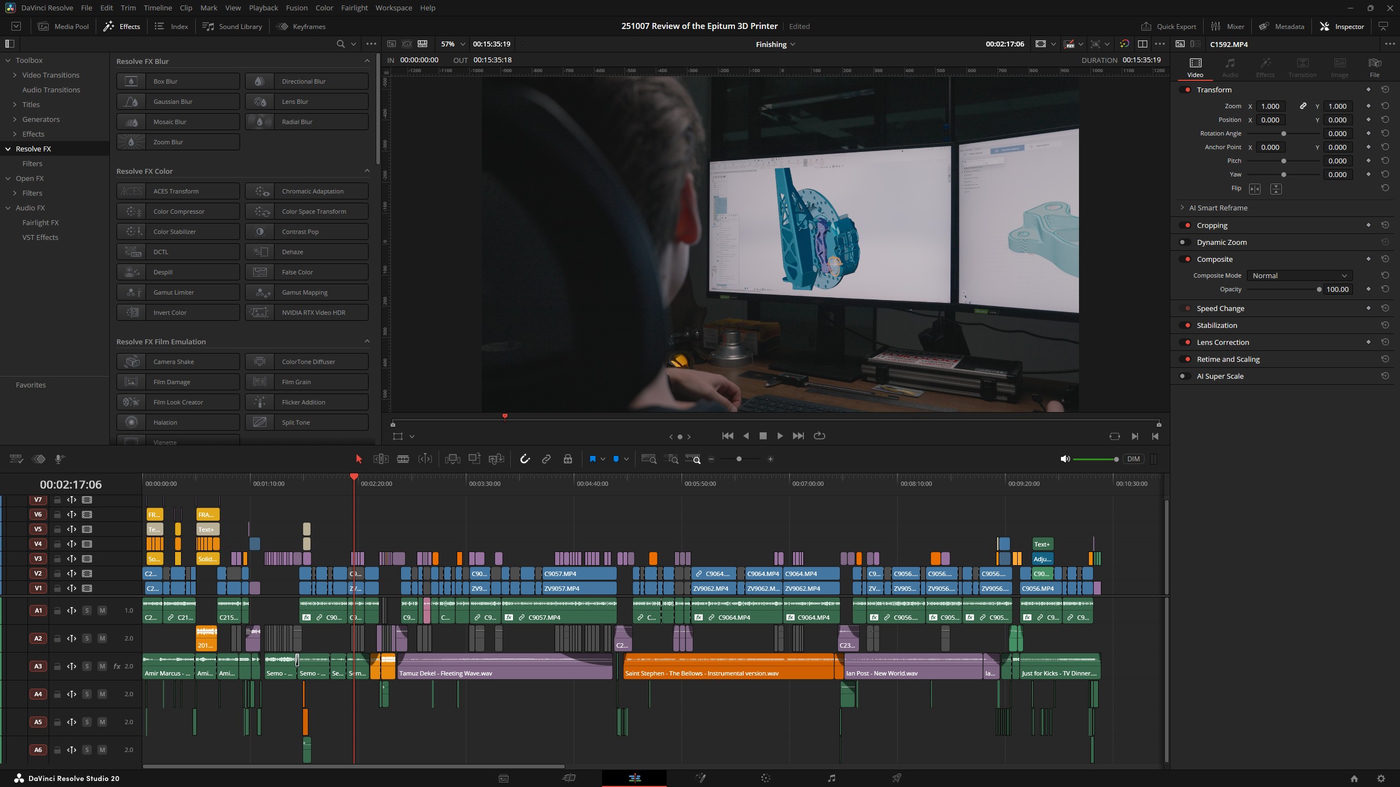
Task: Collapse the Resolve FX Color section
Action: coord(367,170)
